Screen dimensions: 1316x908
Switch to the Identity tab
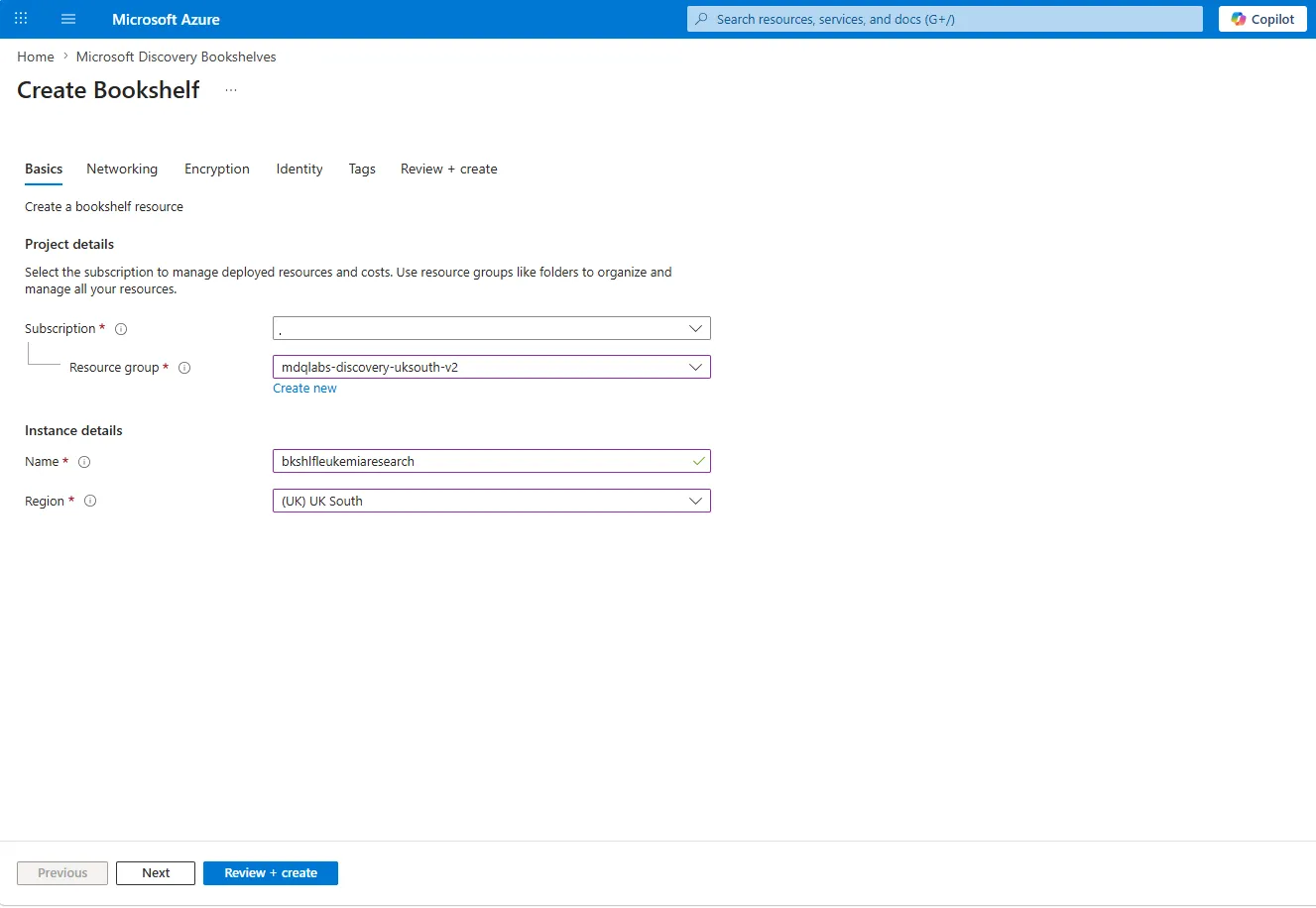click(x=299, y=169)
